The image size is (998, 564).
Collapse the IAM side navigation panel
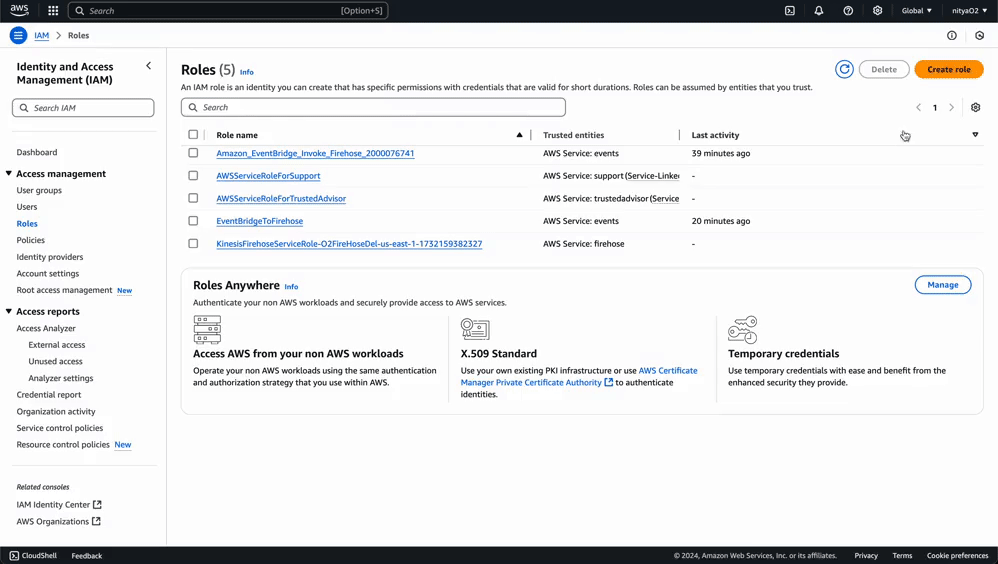click(x=149, y=66)
